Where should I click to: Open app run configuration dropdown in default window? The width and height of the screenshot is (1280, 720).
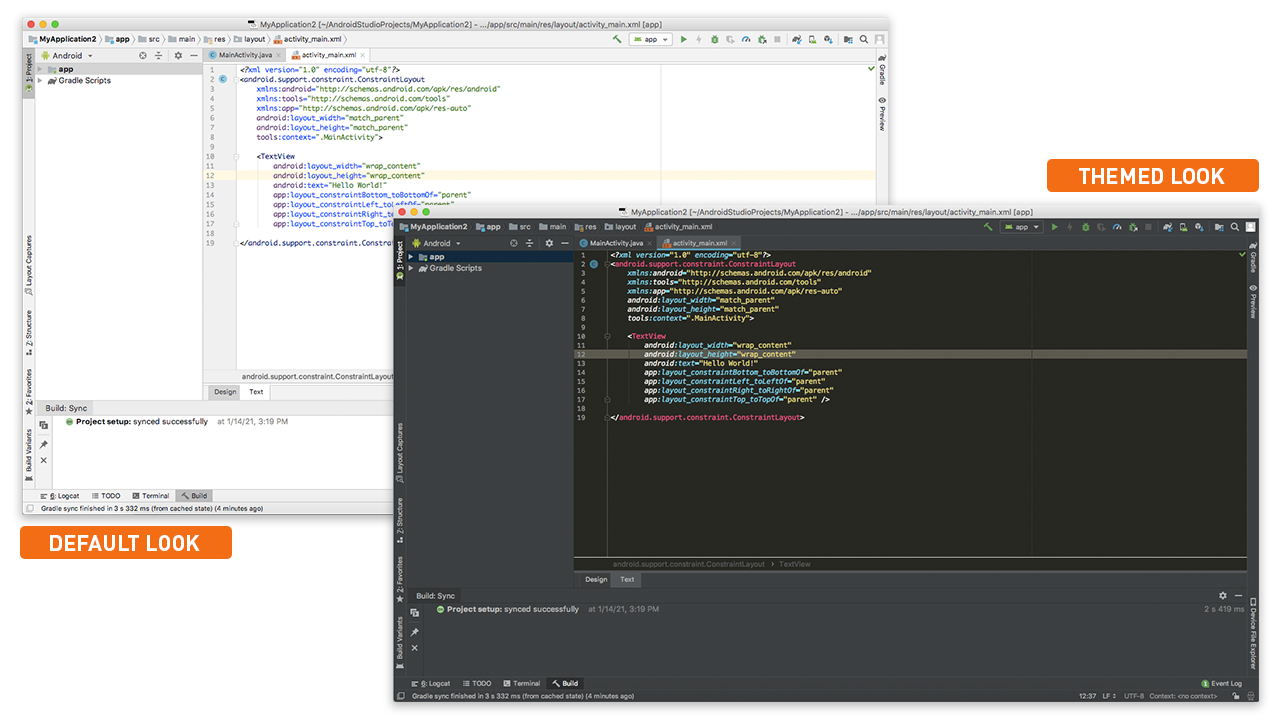(x=650, y=39)
